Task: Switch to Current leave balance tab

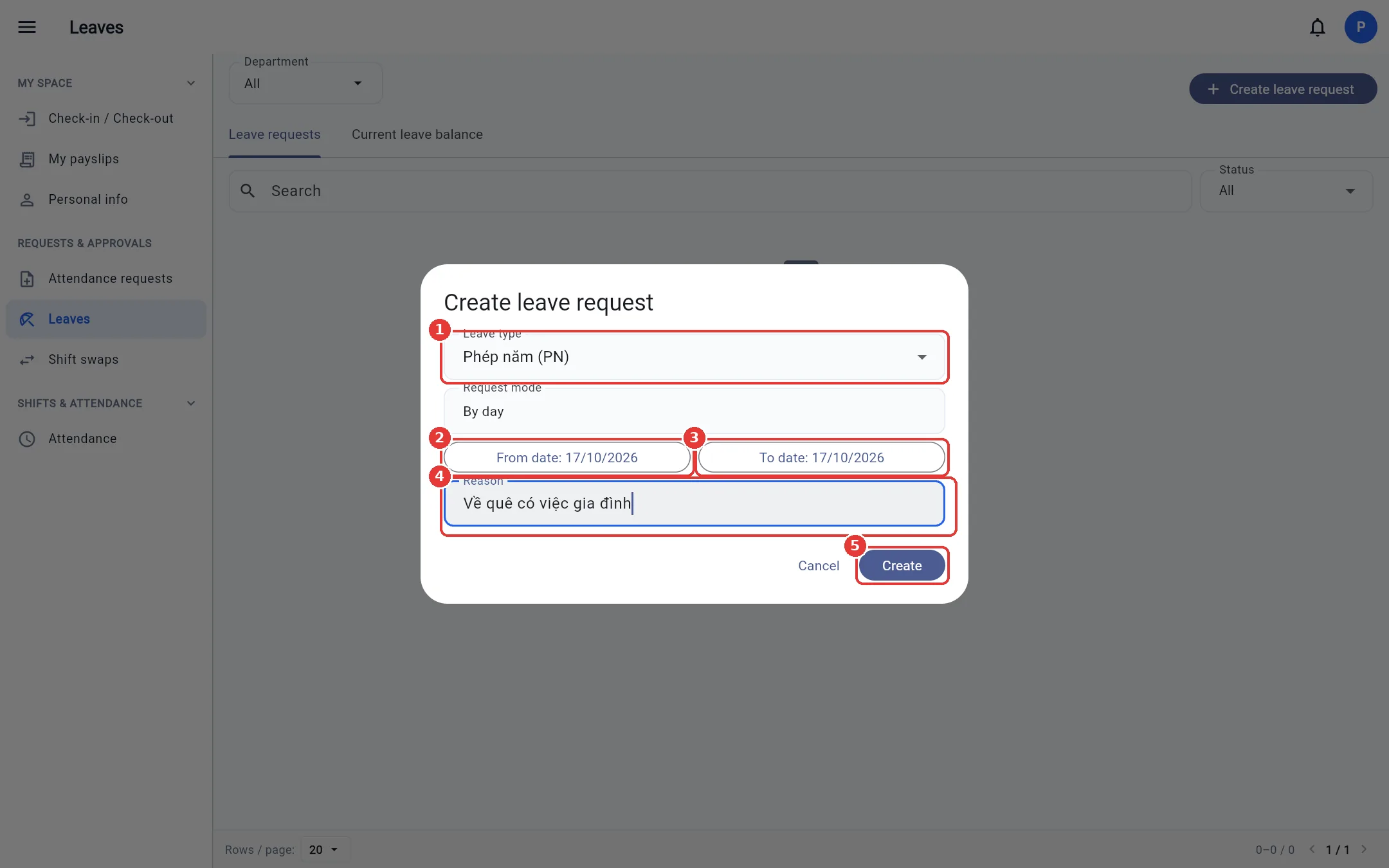Action: point(417,134)
